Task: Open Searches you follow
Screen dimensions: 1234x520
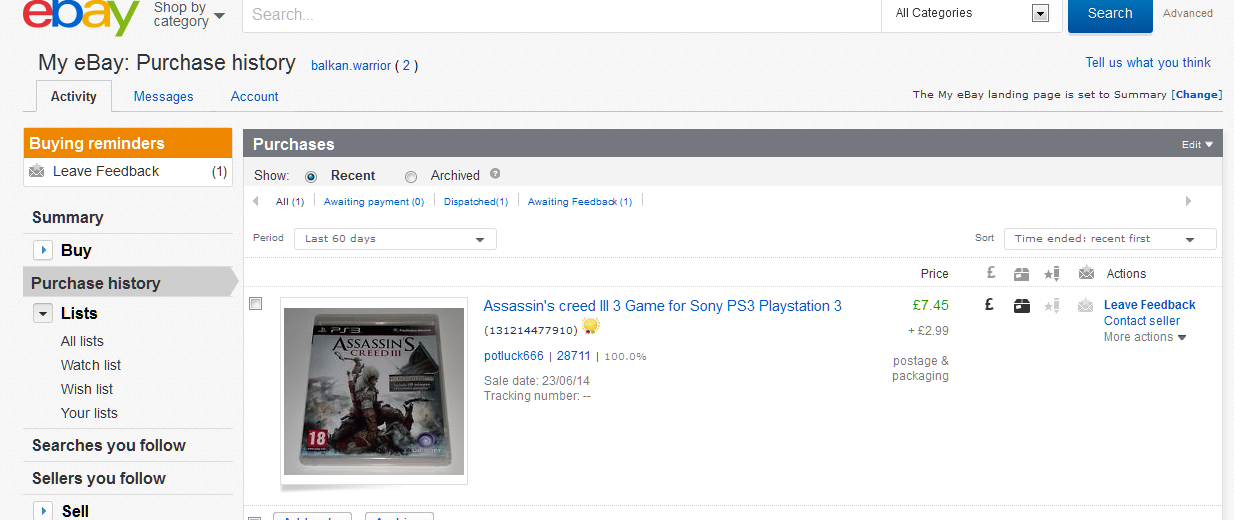Action: pos(109,445)
